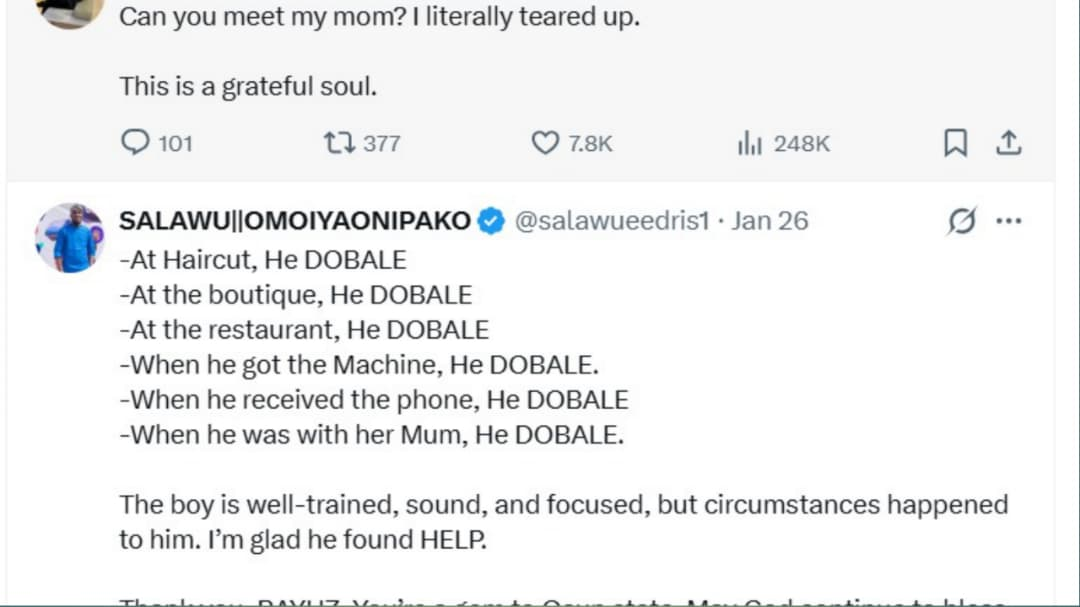Open the three-dot More menu on SALAWU's tweet
This screenshot has width=1080, height=607.
(1009, 221)
